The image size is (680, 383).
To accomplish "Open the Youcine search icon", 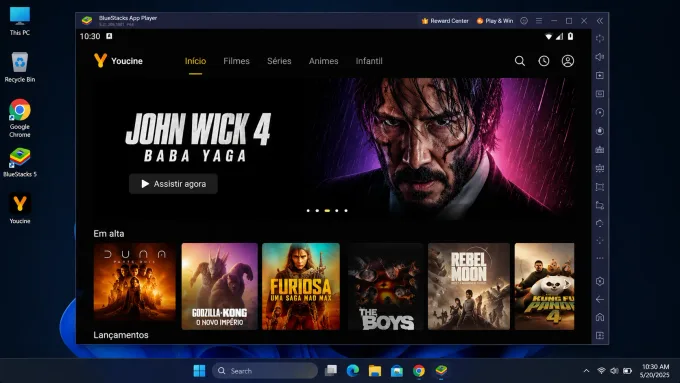I will click(520, 61).
